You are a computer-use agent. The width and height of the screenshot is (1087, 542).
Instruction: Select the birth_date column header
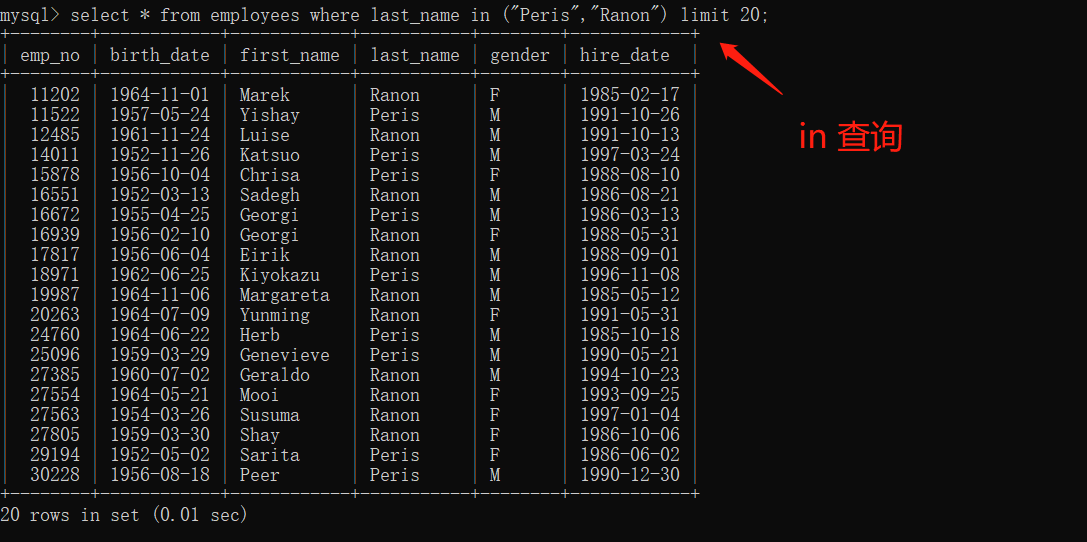[160, 55]
